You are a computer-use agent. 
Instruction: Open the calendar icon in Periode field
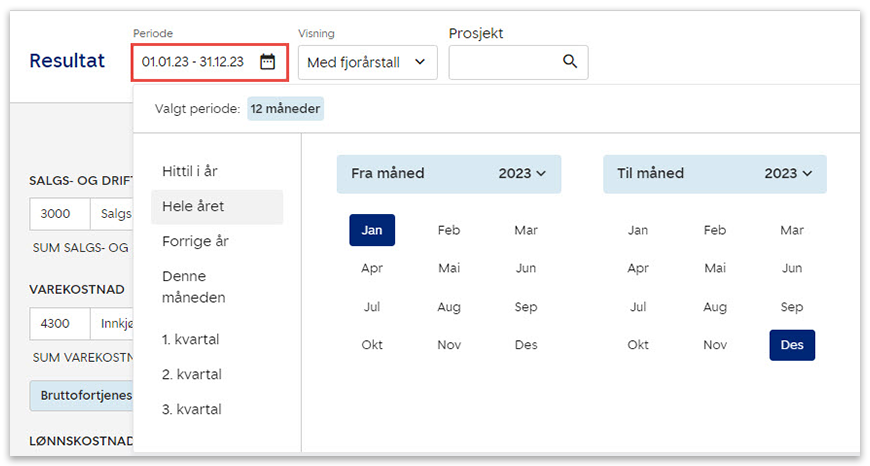pos(267,62)
